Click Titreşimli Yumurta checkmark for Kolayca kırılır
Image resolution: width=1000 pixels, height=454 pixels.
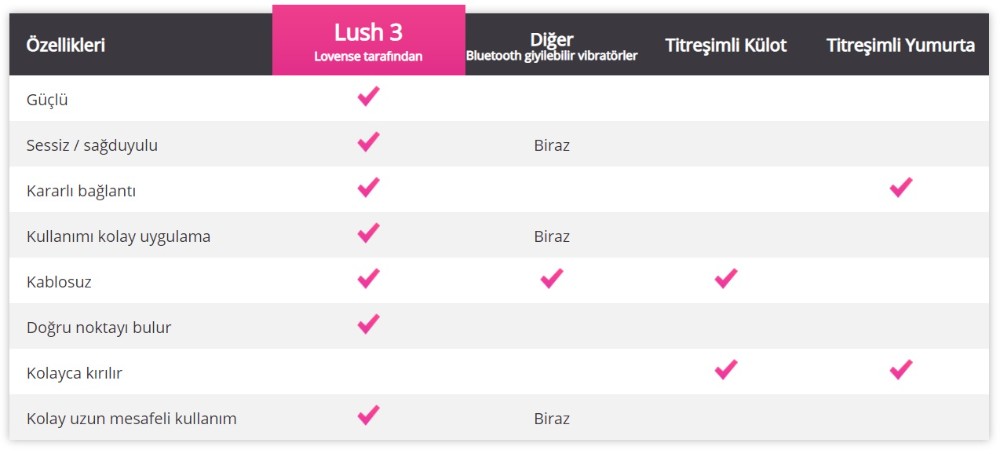(901, 370)
